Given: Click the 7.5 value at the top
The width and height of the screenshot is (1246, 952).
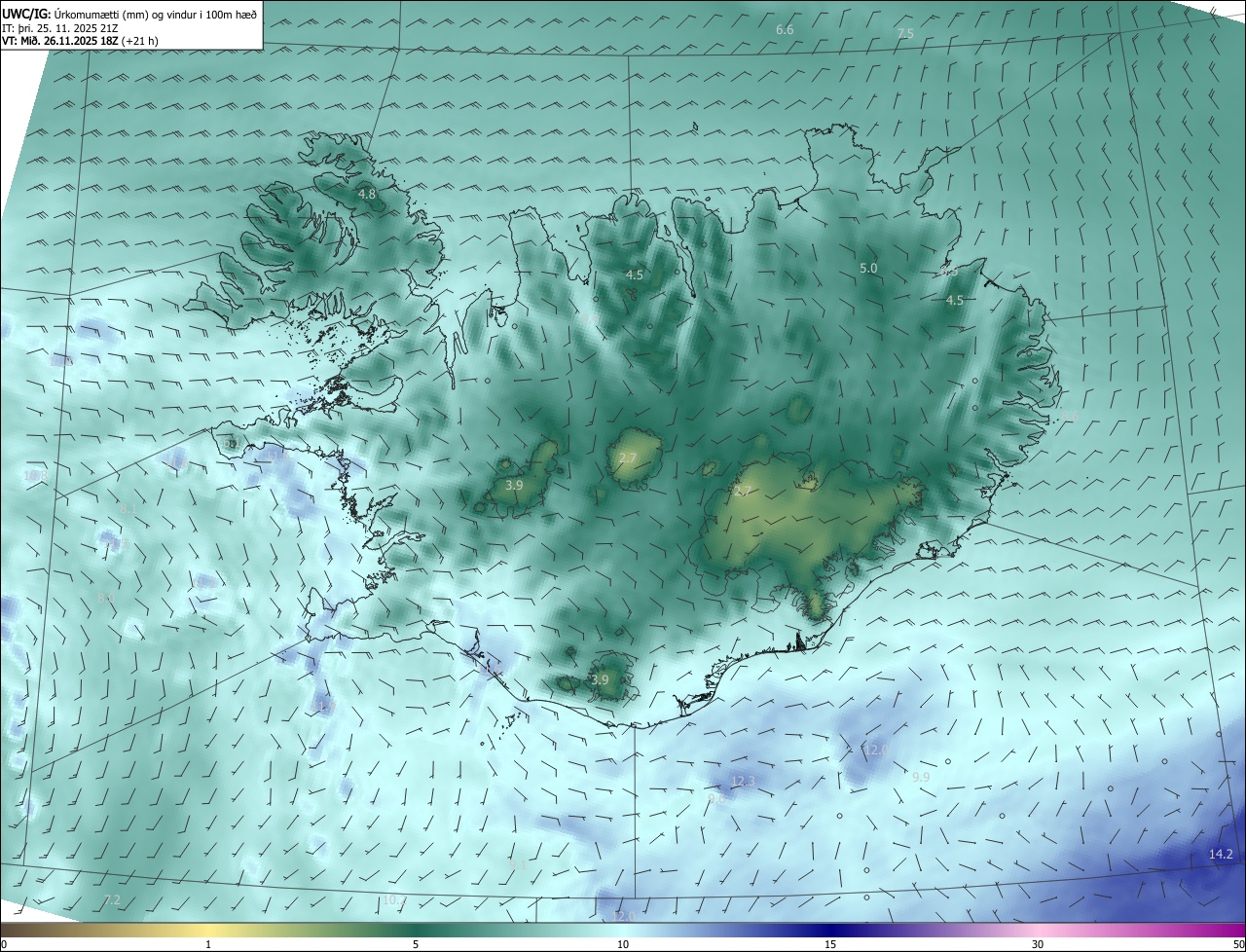Looking at the screenshot, I should [x=905, y=34].
